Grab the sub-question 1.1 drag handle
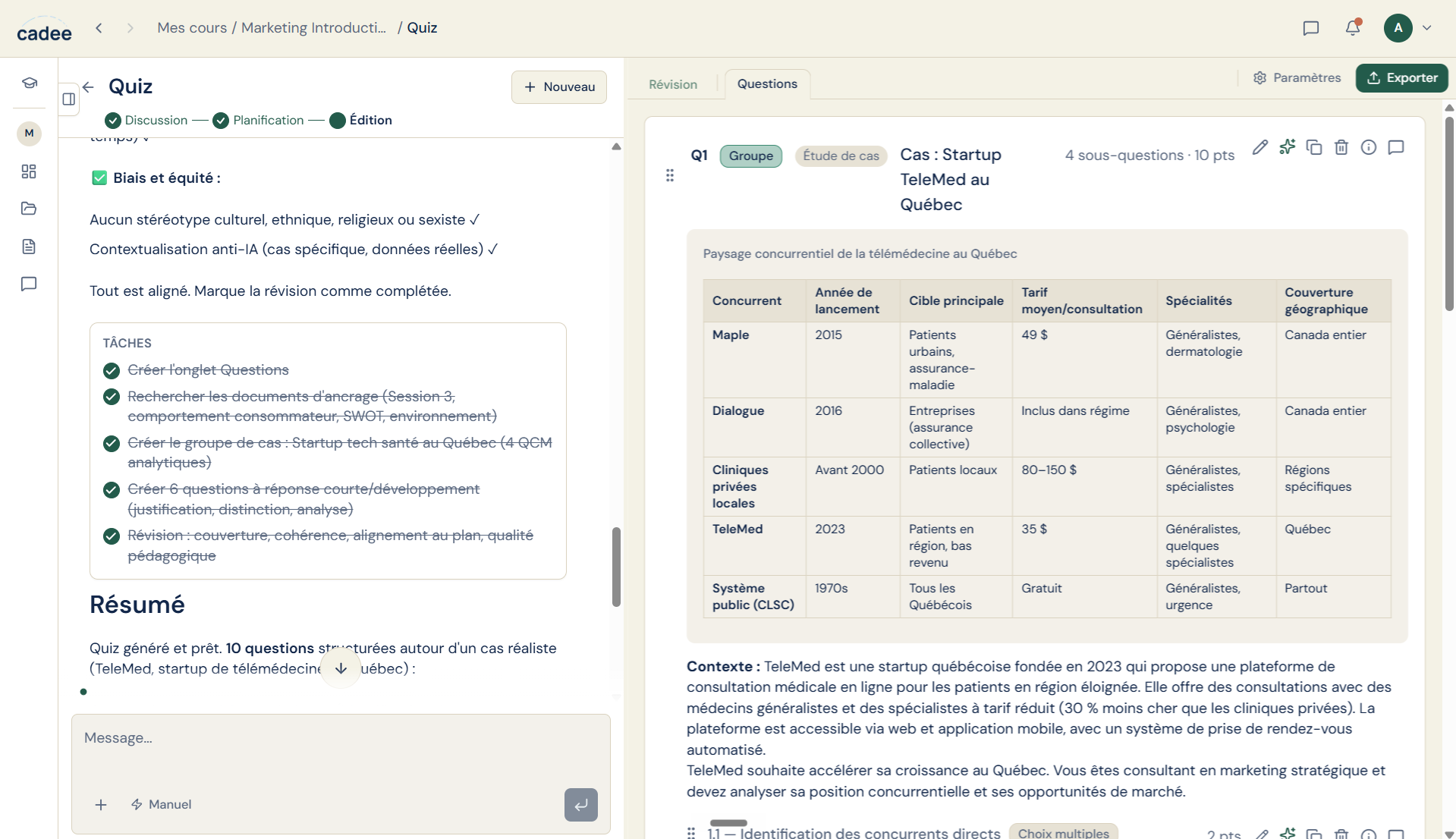Viewport: 1456px width, 839px height. pos(690,833)
